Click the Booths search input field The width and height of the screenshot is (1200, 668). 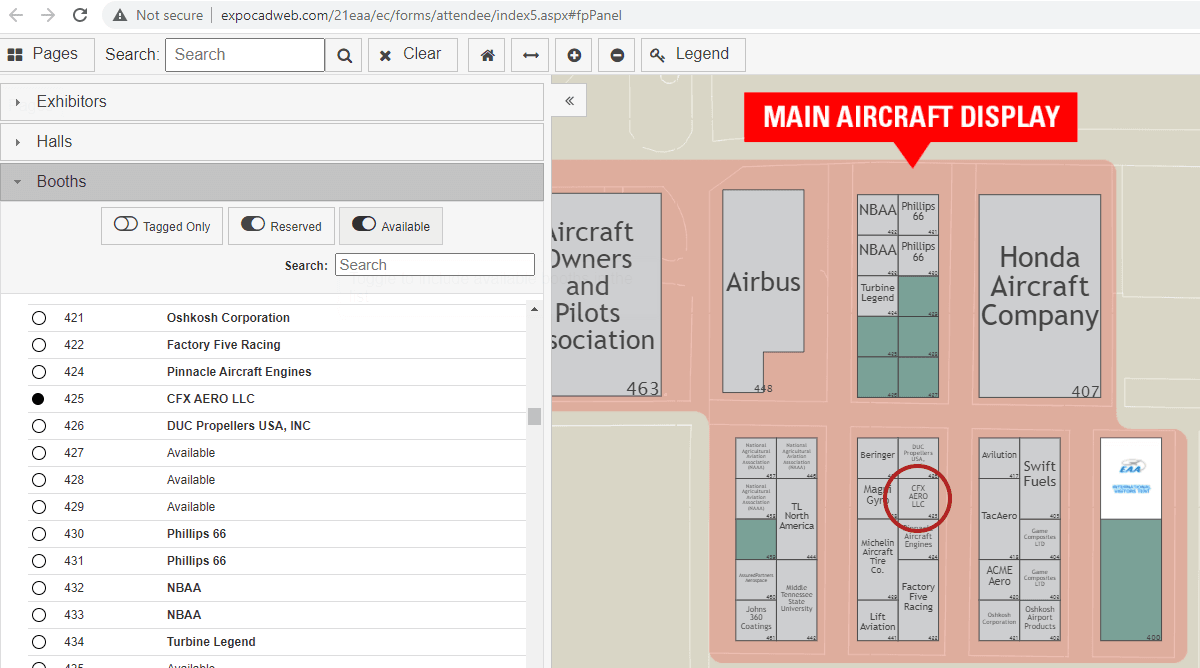(x=435, y=265)
